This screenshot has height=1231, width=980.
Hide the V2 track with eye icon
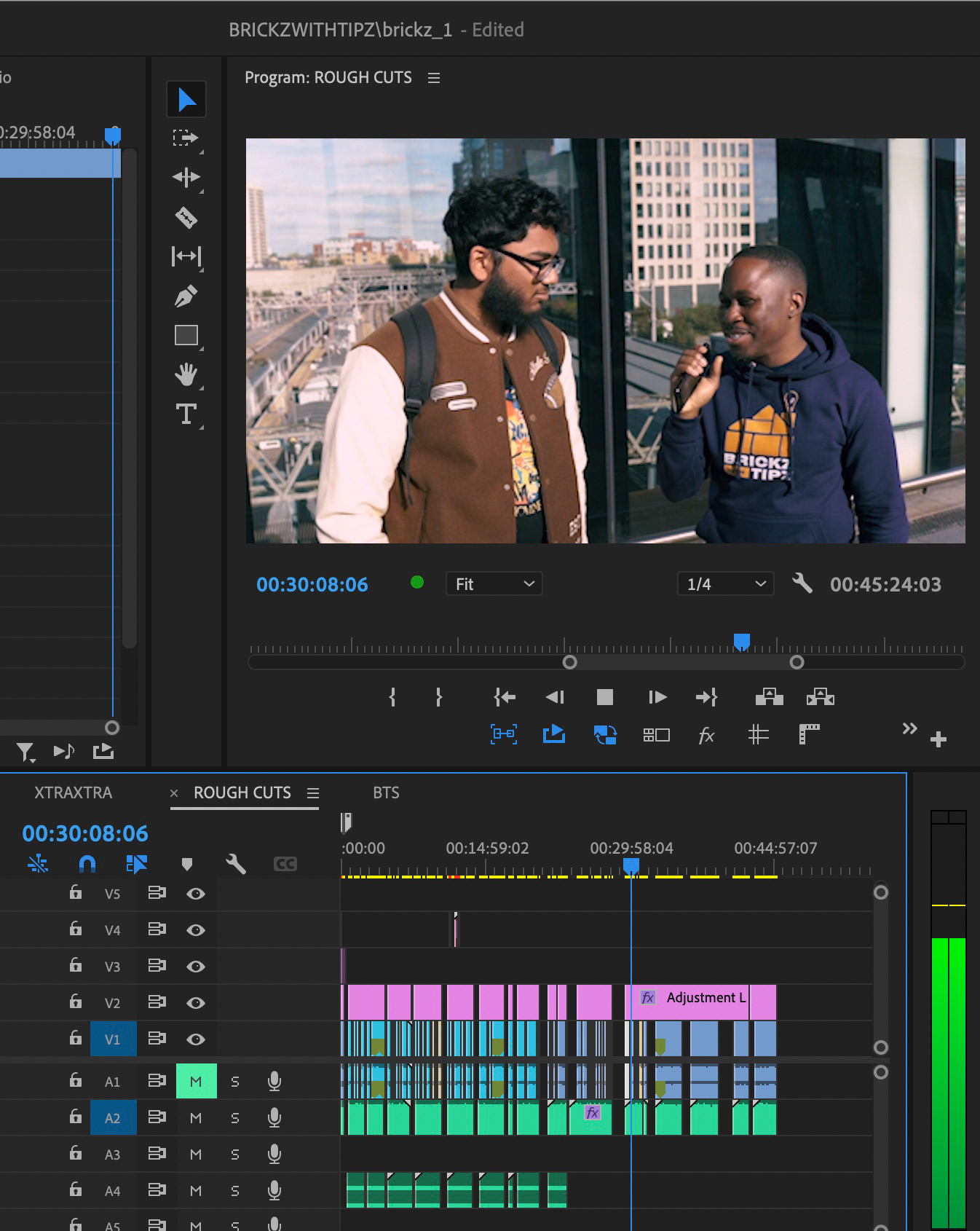[195, 1003]
